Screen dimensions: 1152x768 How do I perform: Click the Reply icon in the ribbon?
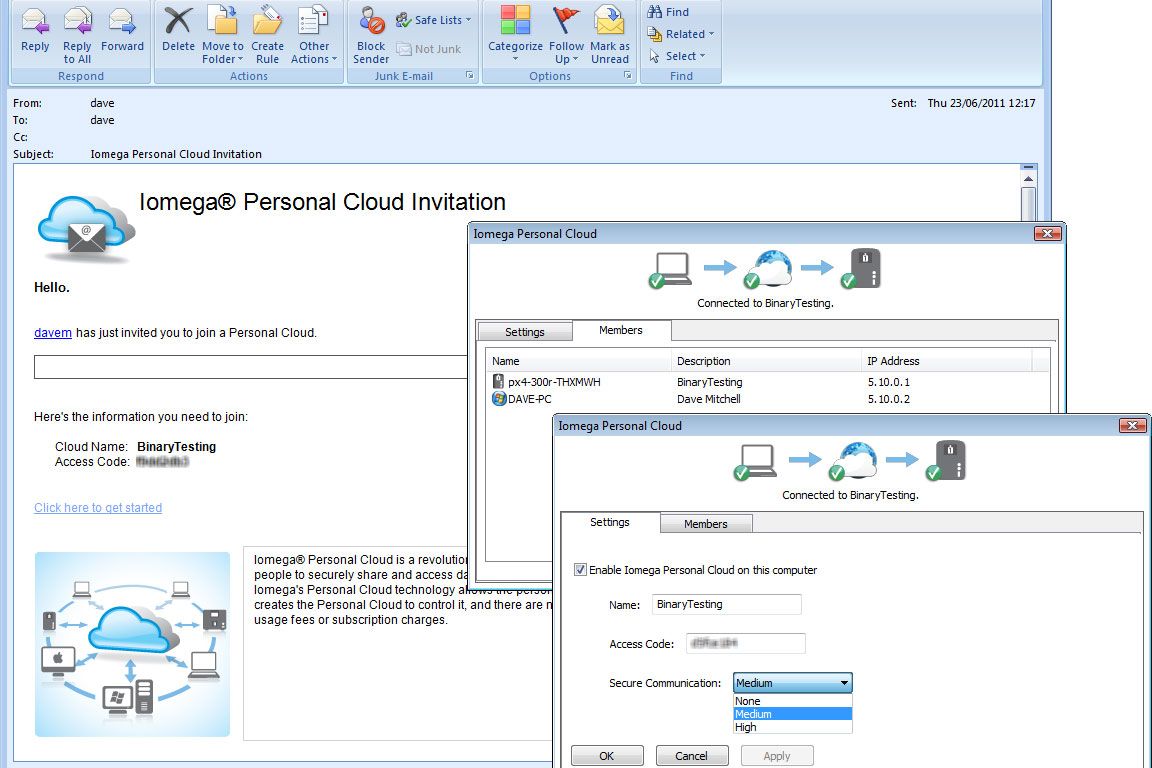pos(35,30)
